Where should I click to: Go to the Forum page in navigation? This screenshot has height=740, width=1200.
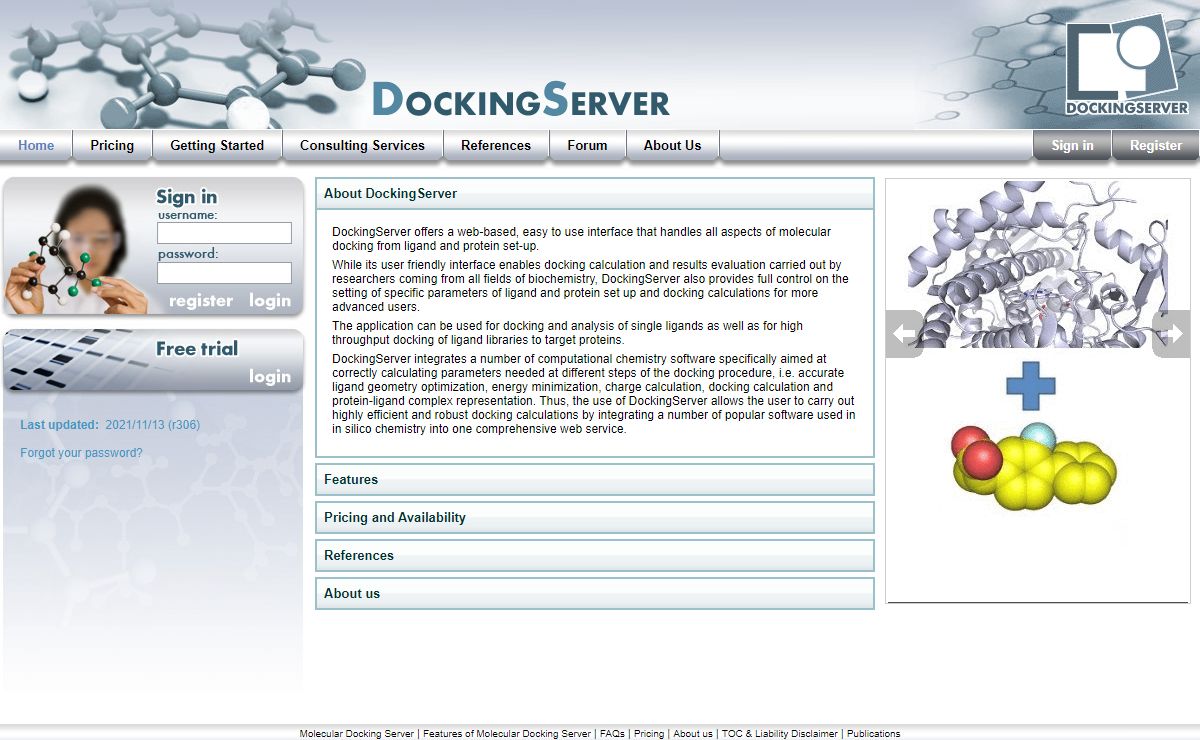click(587, 146)
